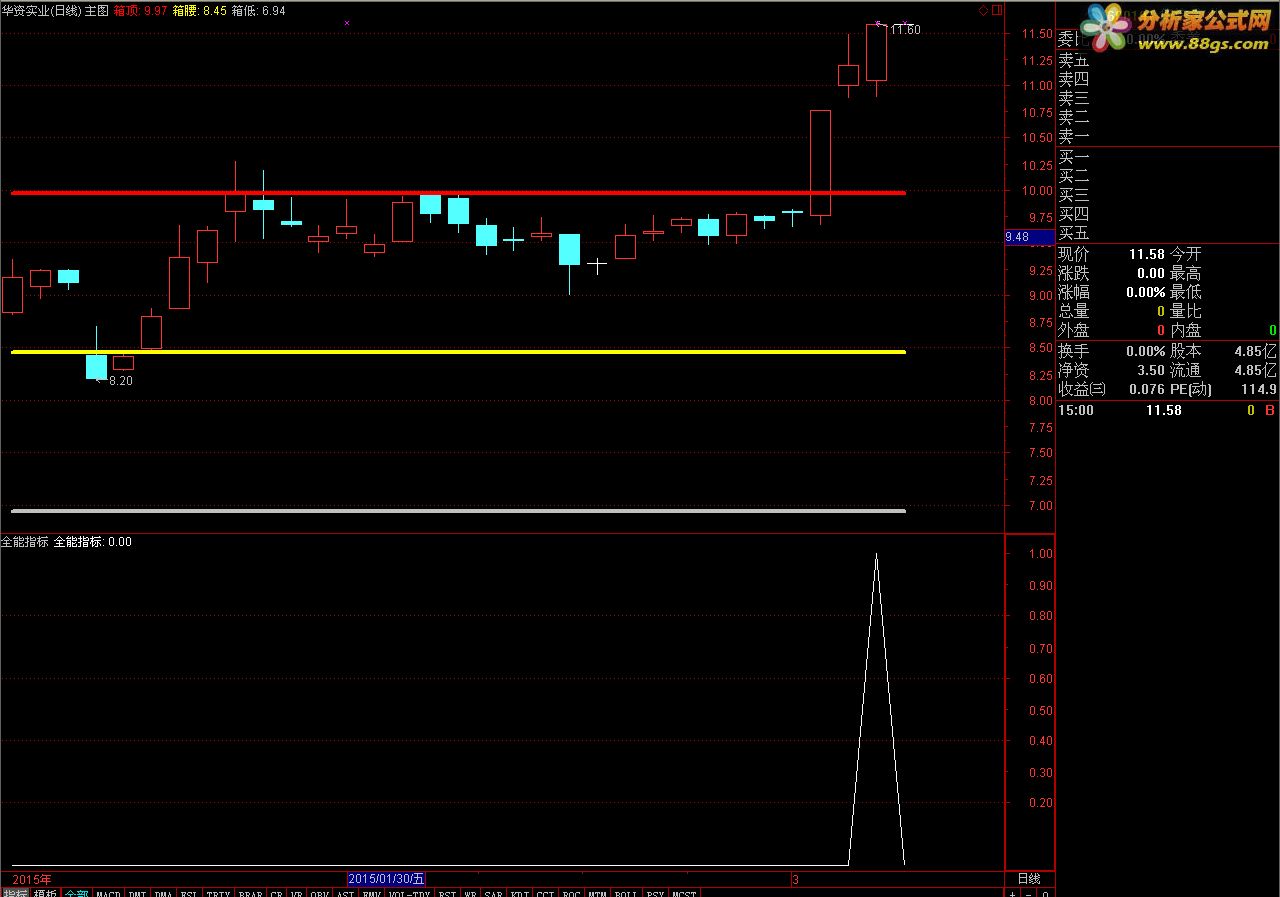Click the 2015/01/30/五 date marker
The image size is (1280, 897).
[x=387, y=878]
